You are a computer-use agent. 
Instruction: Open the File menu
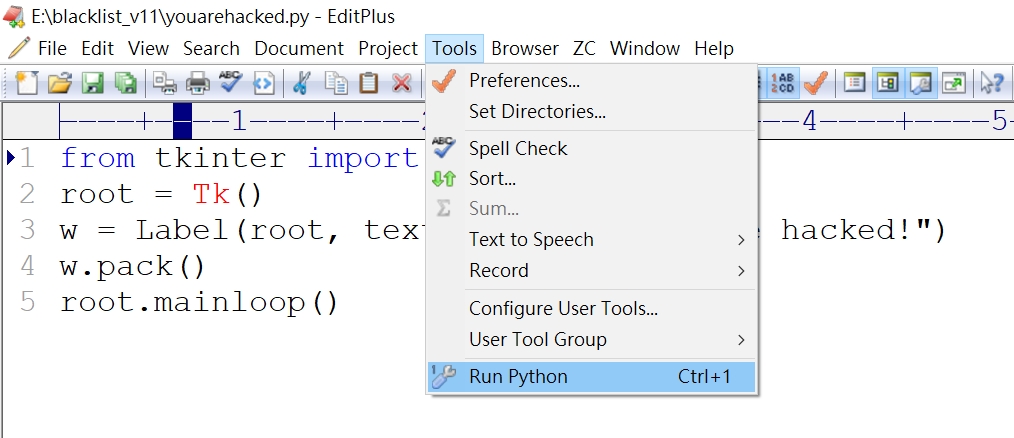[52, 49]
